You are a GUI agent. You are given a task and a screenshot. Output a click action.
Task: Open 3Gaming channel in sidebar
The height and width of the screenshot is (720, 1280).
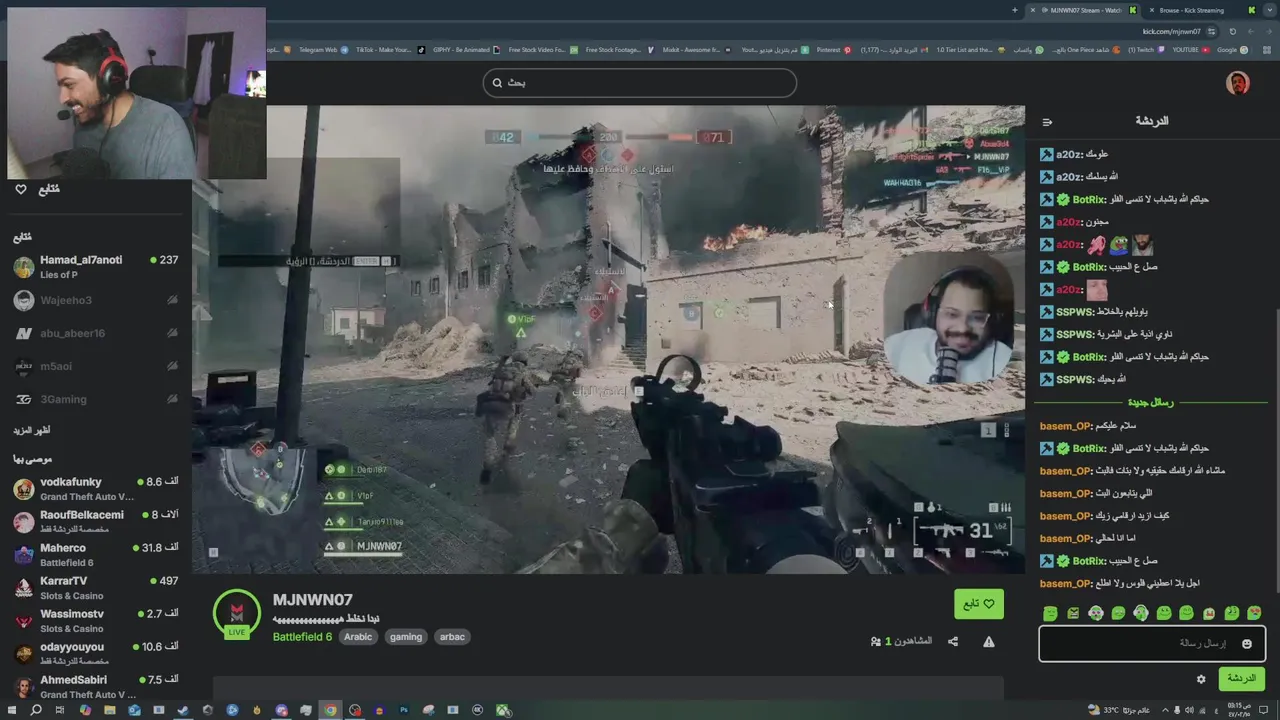96,399
